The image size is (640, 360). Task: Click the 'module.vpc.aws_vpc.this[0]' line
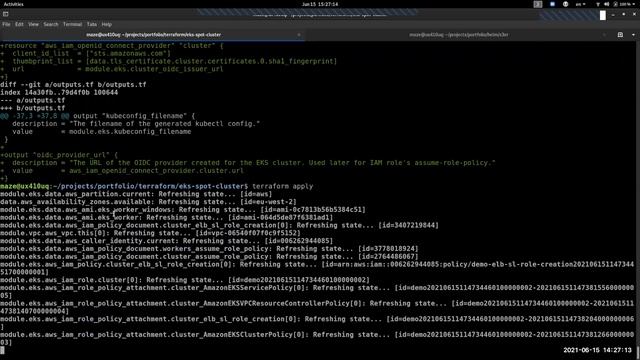150,233
